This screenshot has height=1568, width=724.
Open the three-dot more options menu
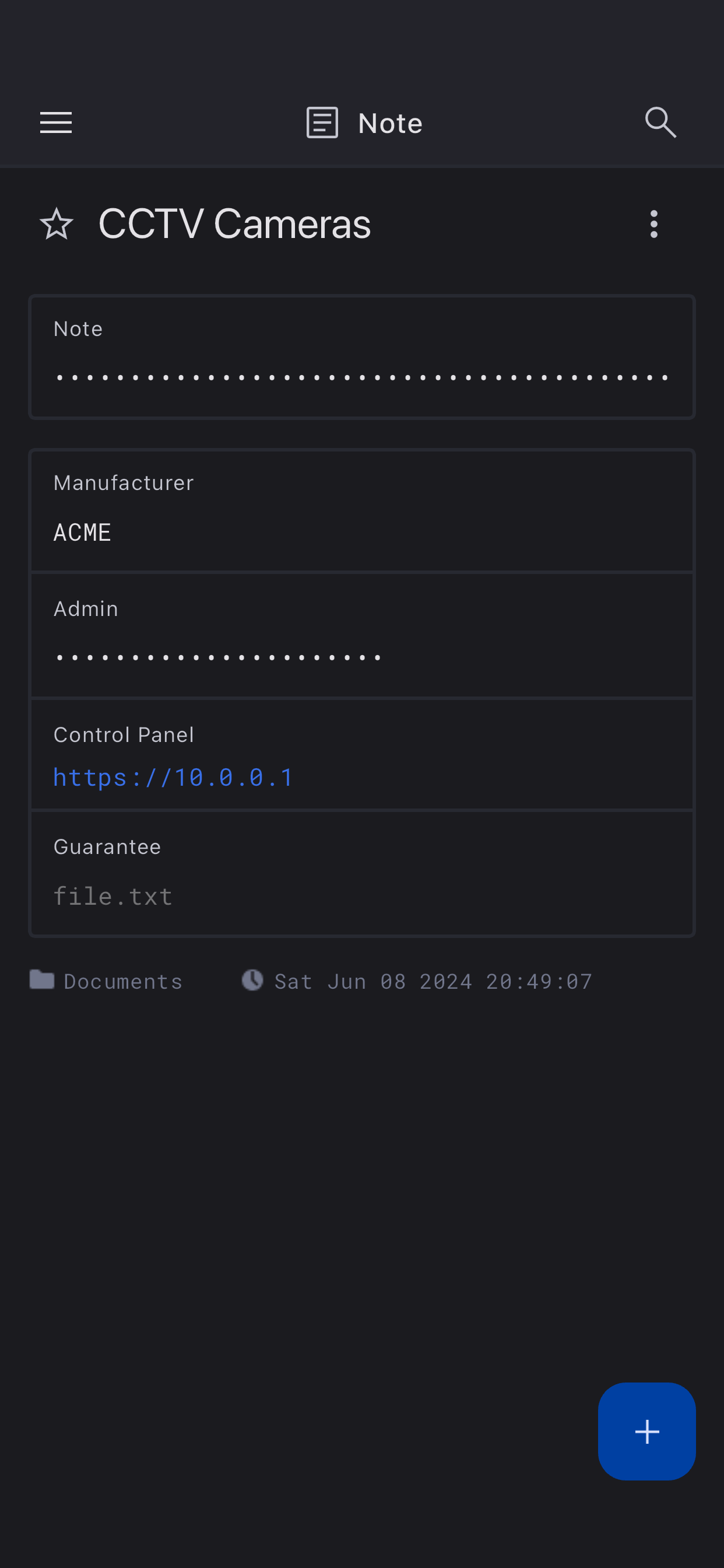[x=654, y=224]
